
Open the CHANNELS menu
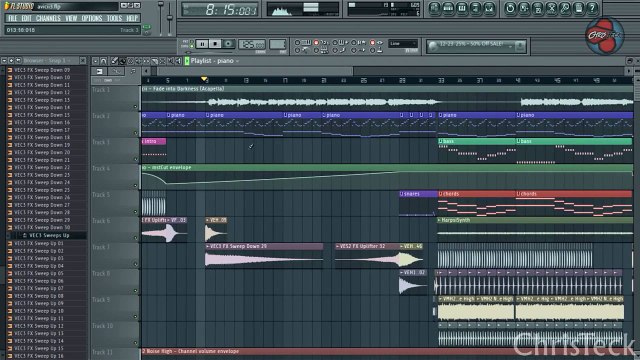pyautogui.click(x=48, y=18)
